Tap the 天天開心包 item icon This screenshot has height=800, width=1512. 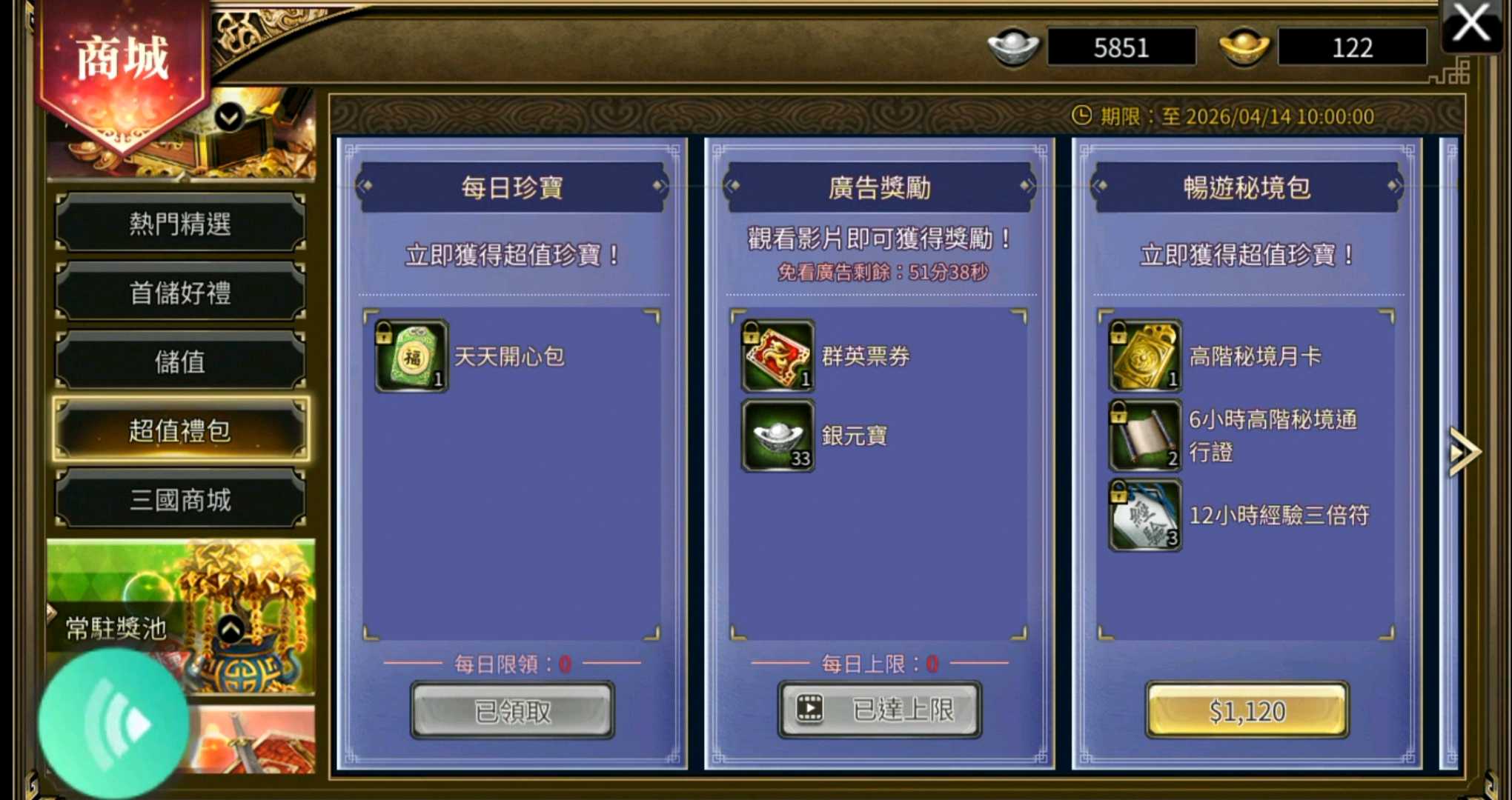coord(411,356)
